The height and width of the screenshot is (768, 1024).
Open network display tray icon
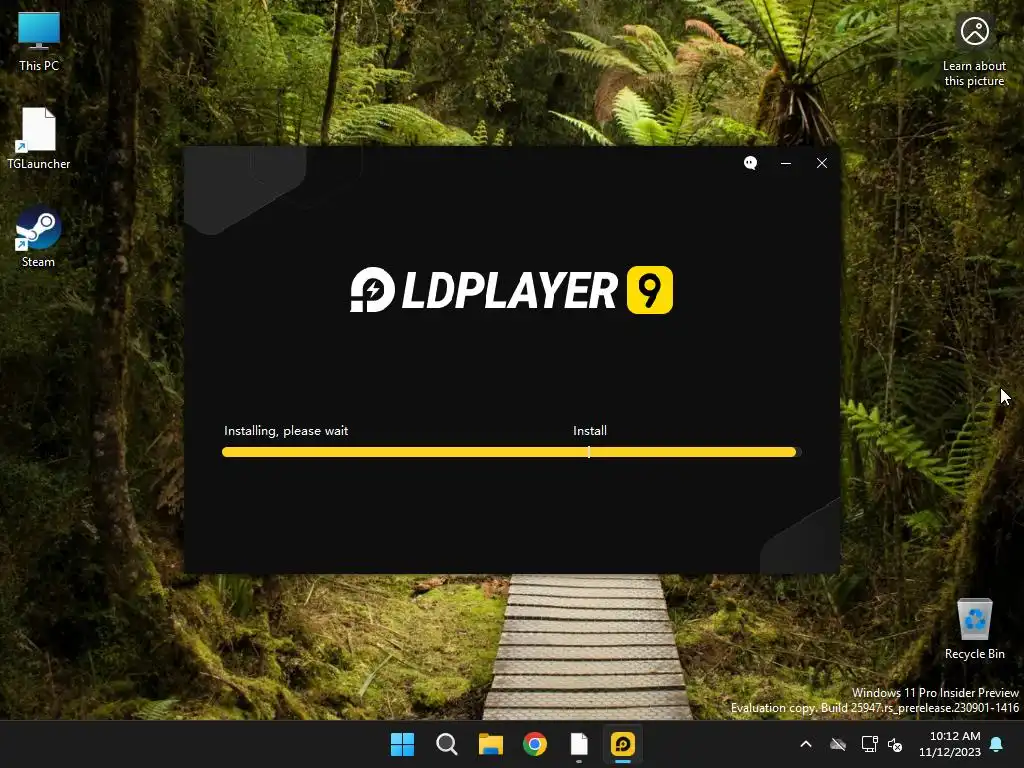pyautogui.click(x=869, y=744)
